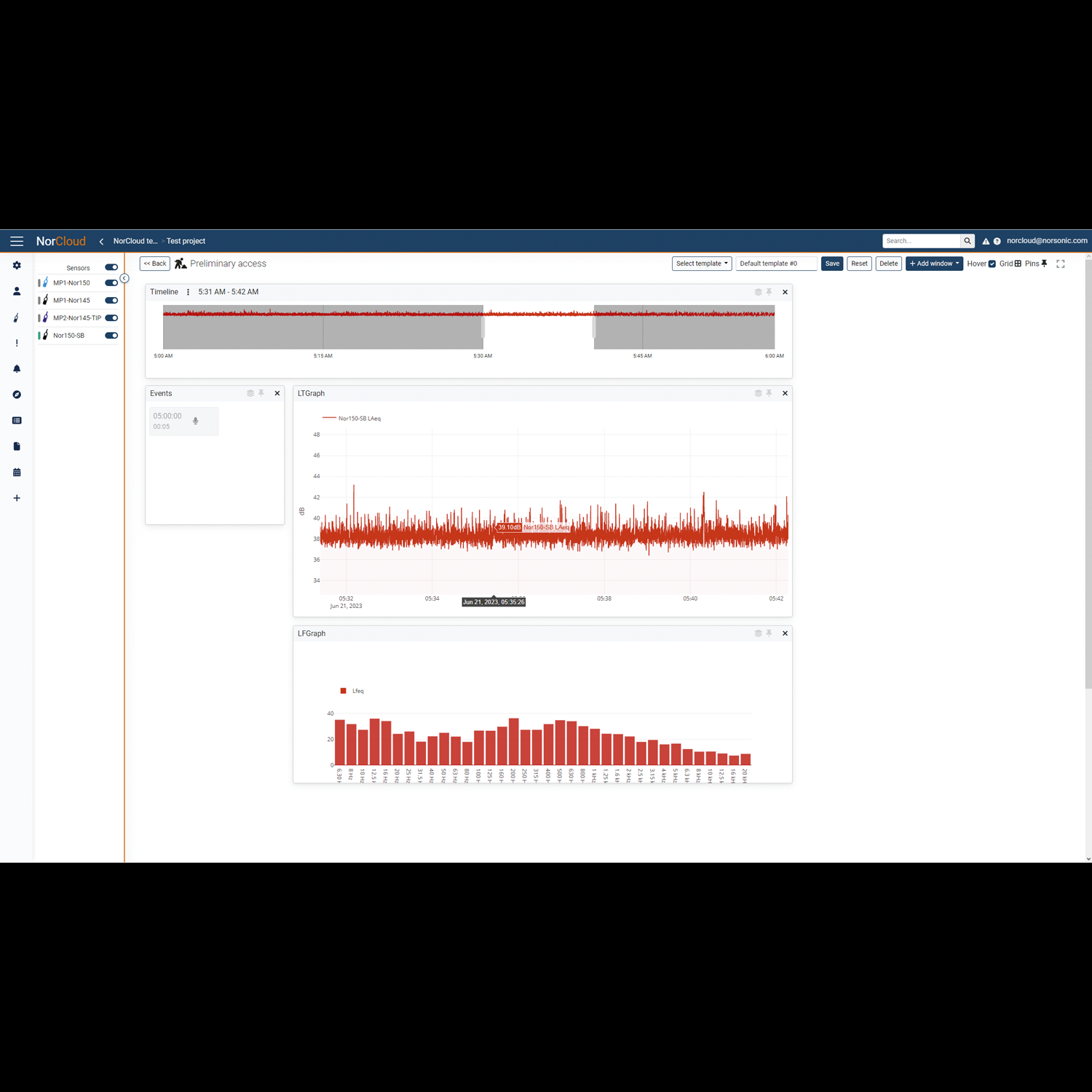
Task: Collapse the Sensors side panel
Action: click(x=124, y=278)
